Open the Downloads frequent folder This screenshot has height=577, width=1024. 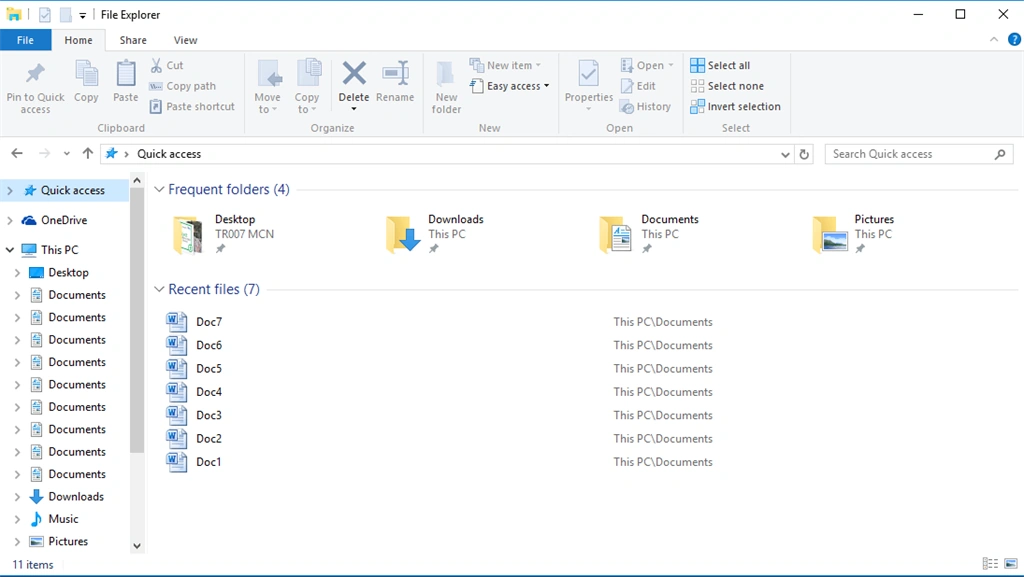(435, 234)
